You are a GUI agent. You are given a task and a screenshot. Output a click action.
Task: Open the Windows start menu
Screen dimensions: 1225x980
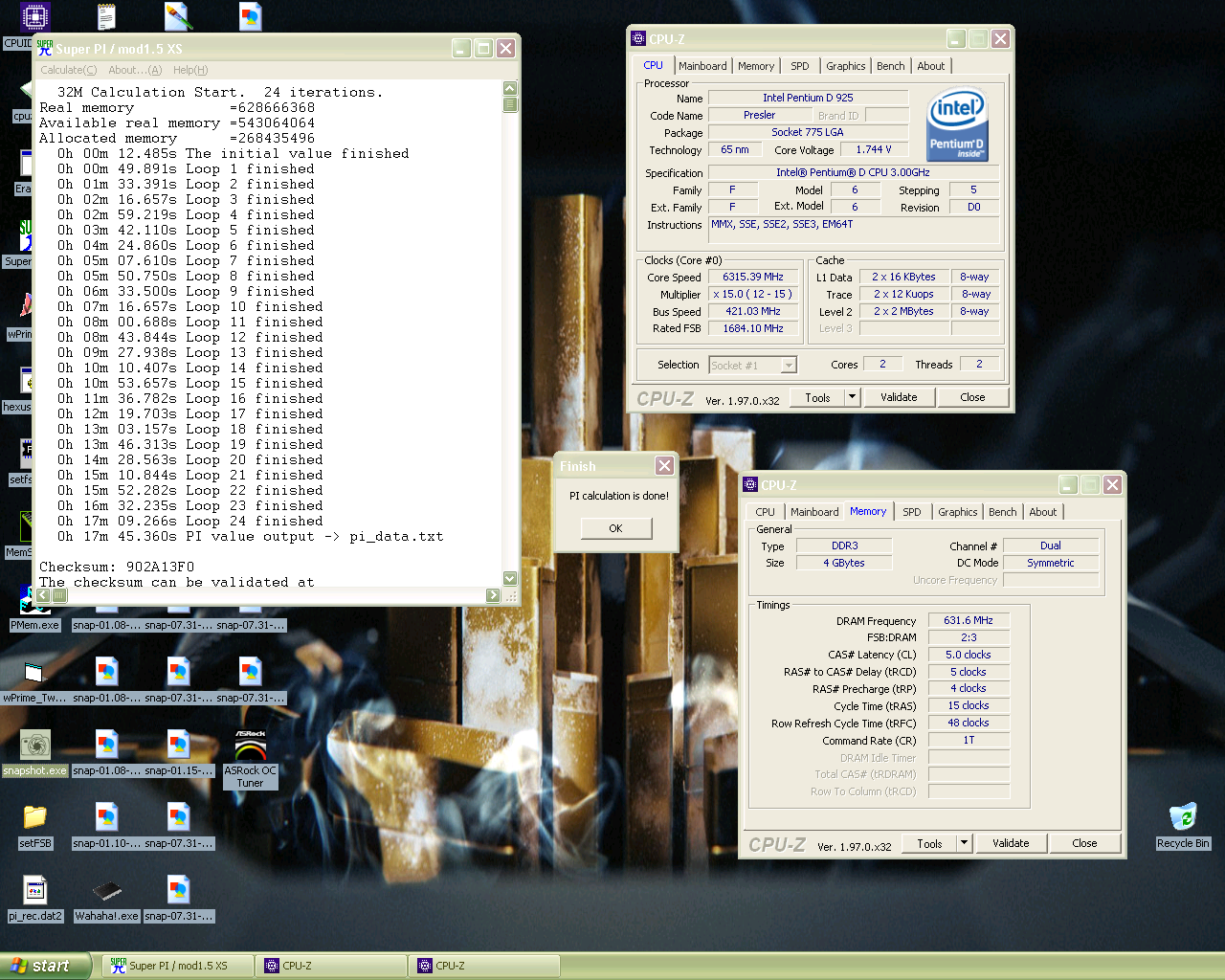click(x=45, y=966)
